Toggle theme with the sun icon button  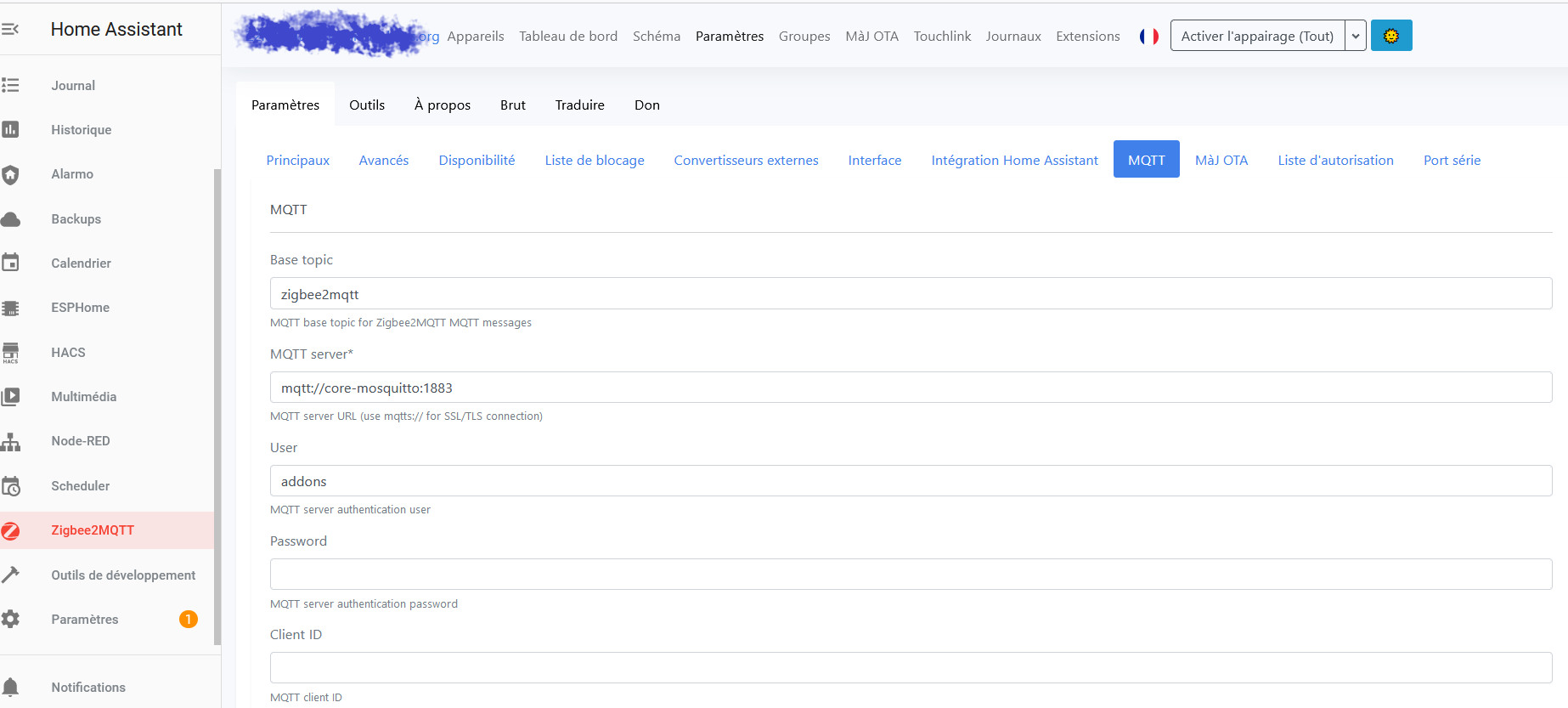(x=1391, y=36)
